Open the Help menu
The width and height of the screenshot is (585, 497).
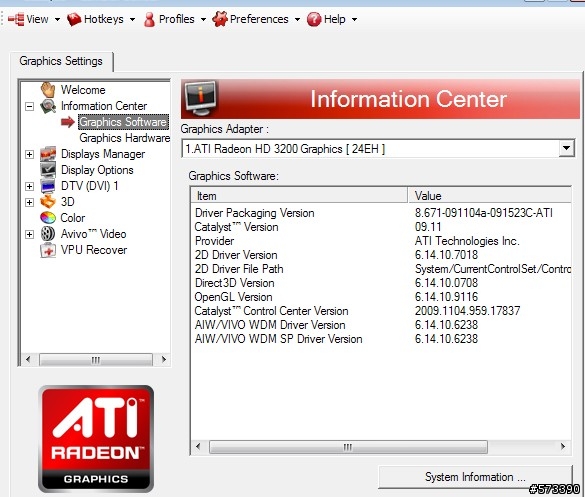coord(332,19)
